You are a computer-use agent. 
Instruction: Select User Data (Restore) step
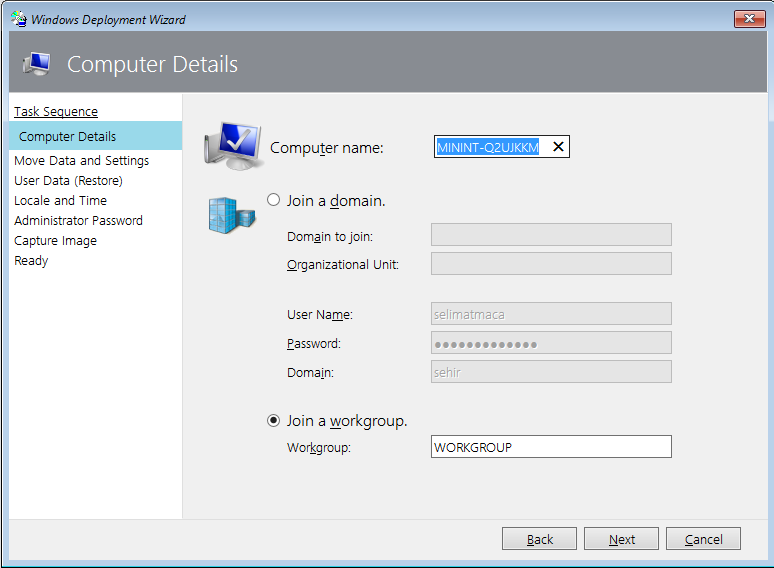[68, 180]
